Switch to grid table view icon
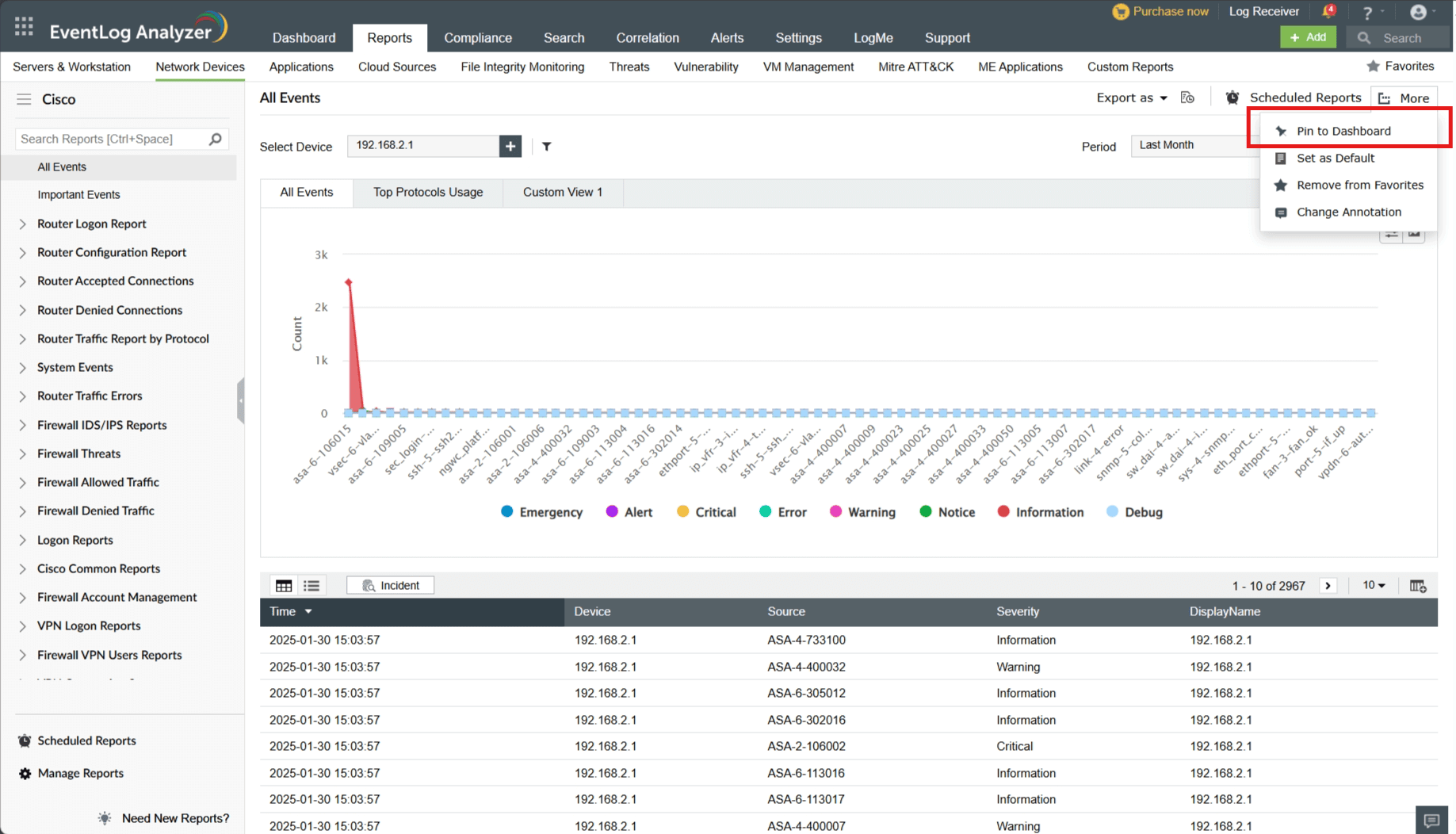 284,586
